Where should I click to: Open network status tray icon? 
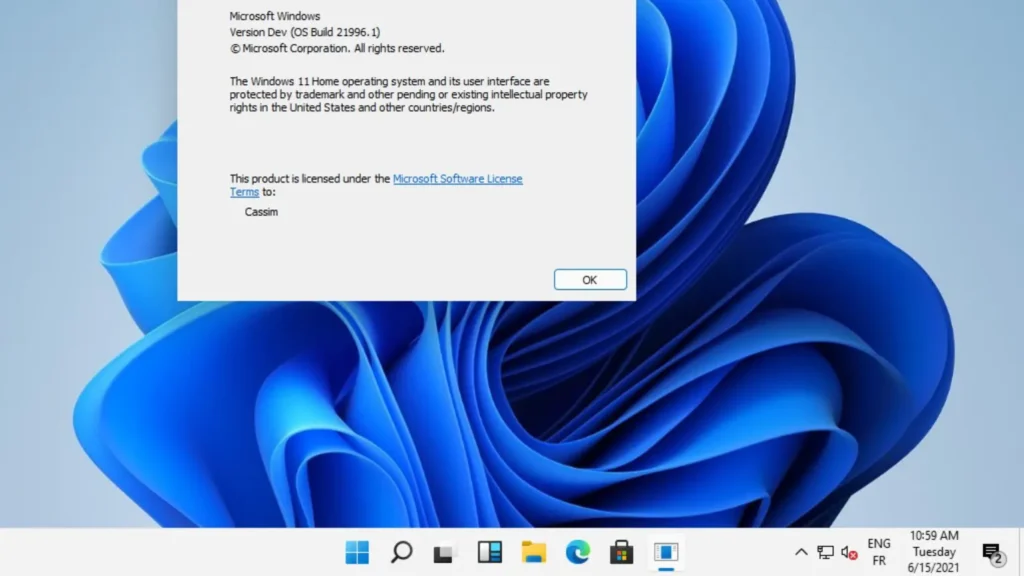point(825,552)
